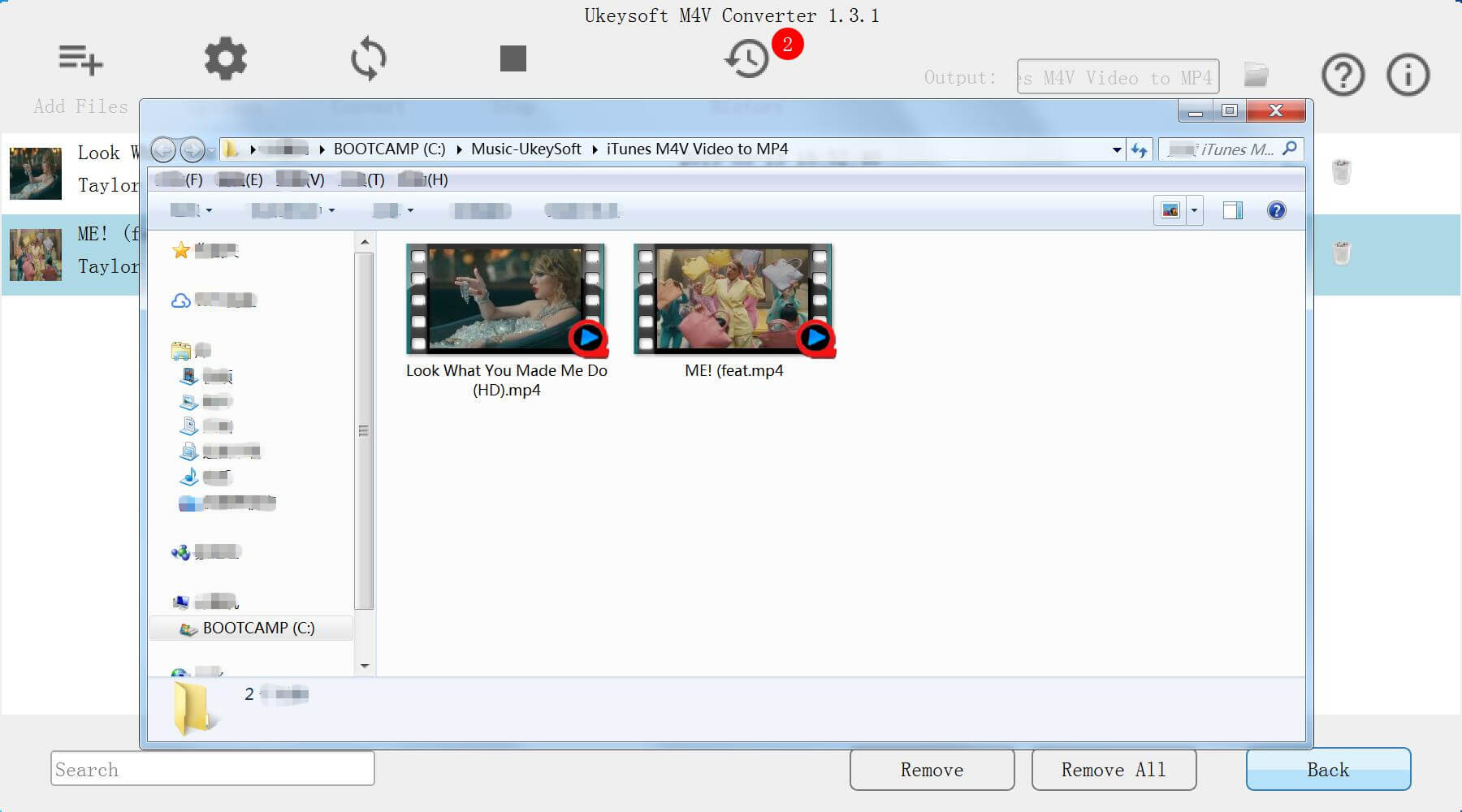Image resolution: width=1462 pixels, height=812 pixels.
Task: Click the Add Files icon
Action: [x=80, y=59]
